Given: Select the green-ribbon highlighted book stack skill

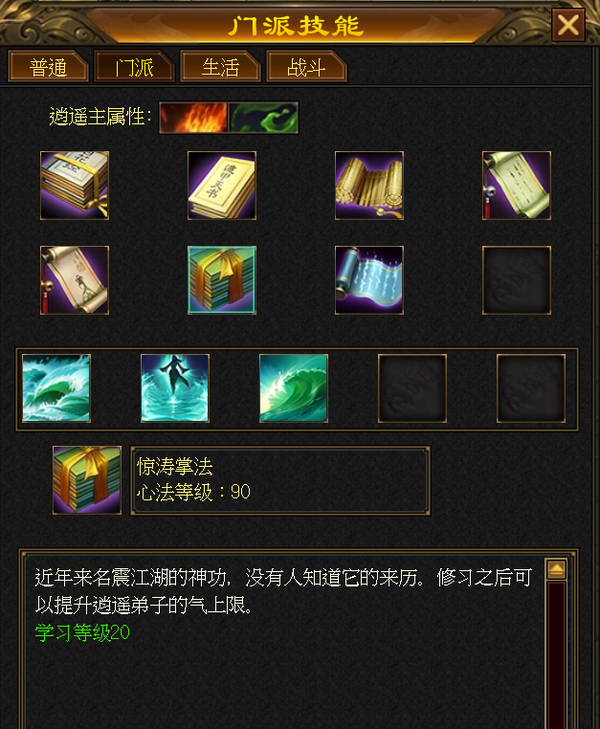Looking at the screenshot, I should pos(222,280).
